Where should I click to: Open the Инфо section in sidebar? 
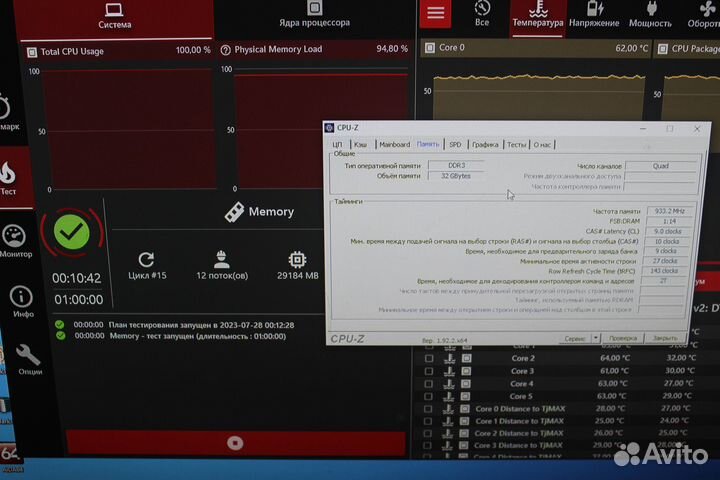tap(22, 301)
